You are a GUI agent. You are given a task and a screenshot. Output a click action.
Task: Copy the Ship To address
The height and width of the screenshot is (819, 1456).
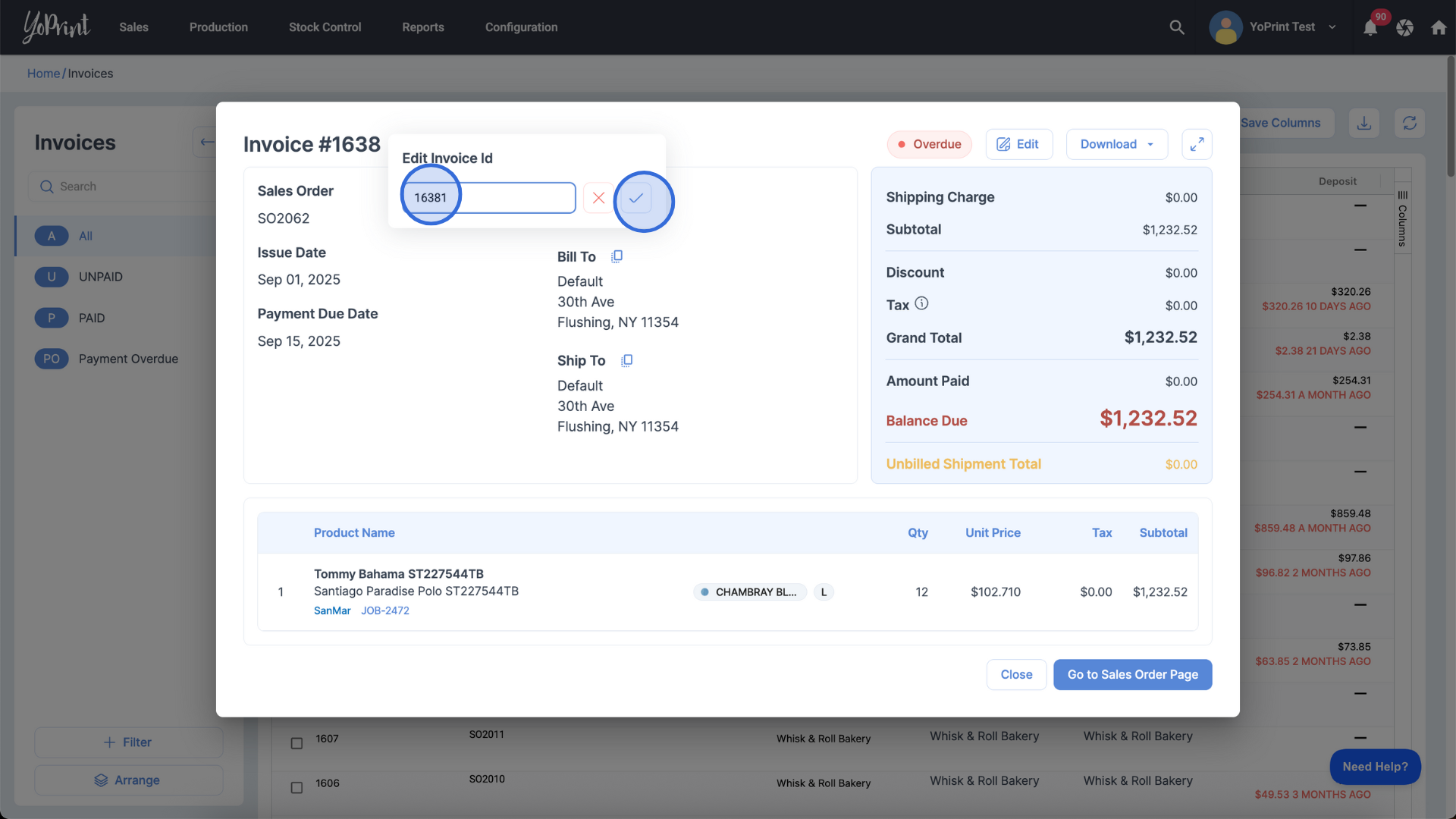[x=626, y=361]
